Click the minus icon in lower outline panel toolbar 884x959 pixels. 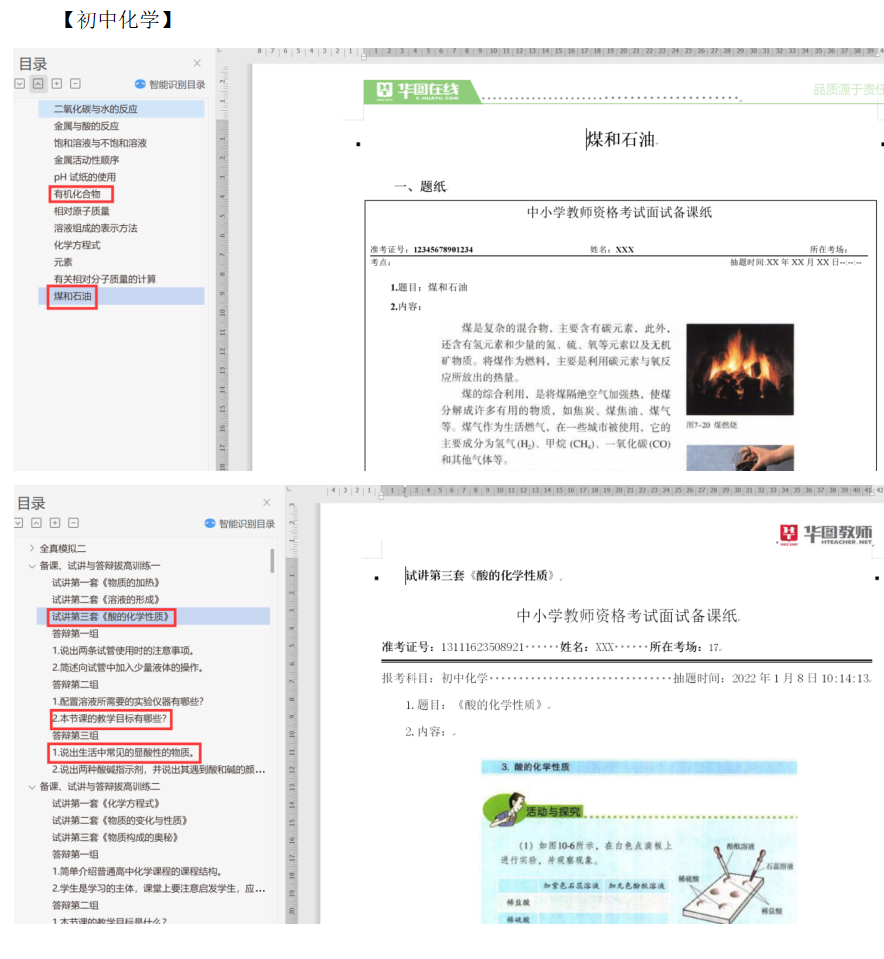point(74,523)
